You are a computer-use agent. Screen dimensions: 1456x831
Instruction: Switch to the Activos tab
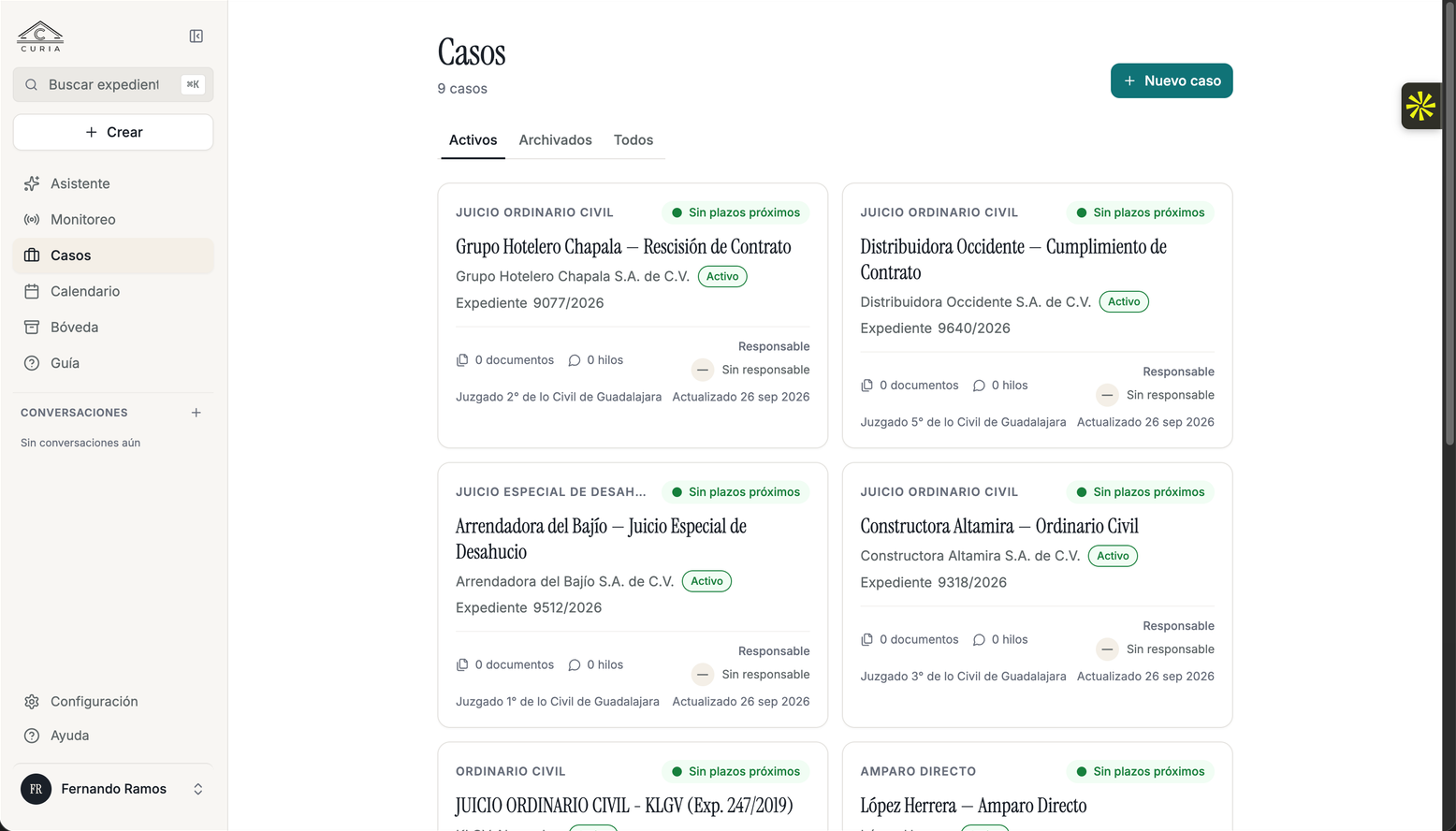(x=473, y=140)
